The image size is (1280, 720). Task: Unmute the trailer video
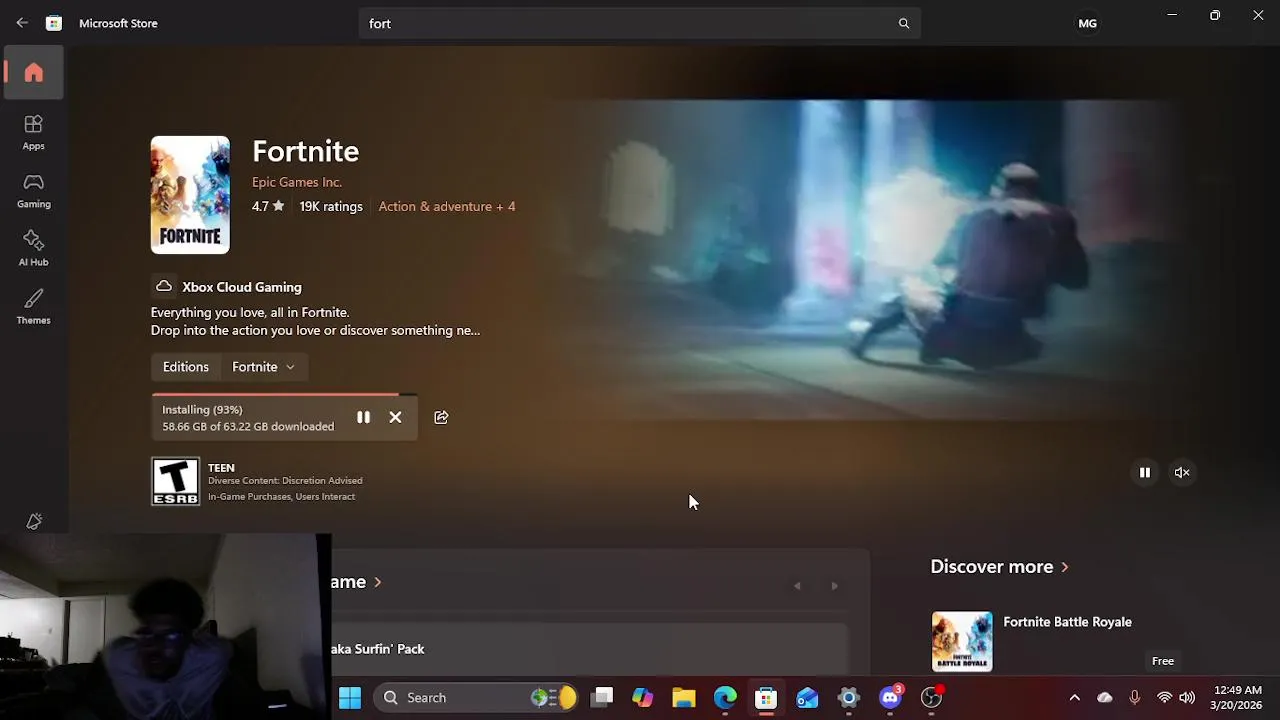click(1182, 472)
